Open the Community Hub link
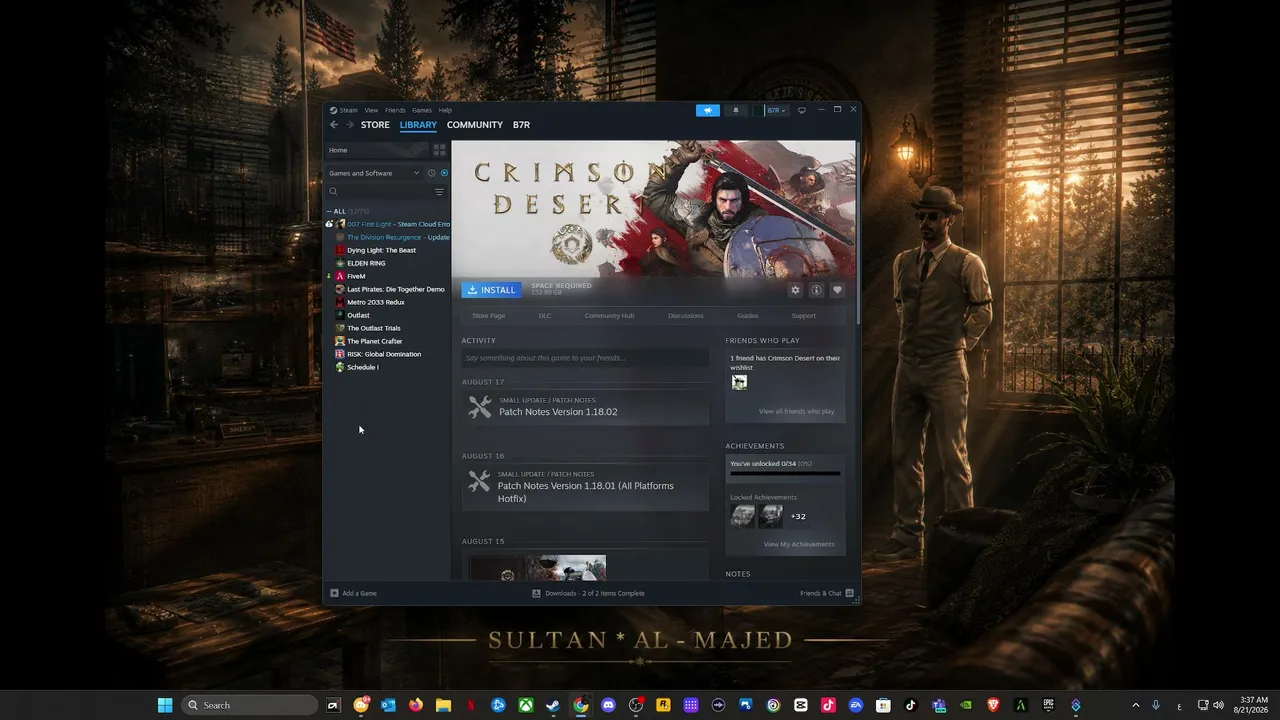1280x720 pixels. pos(610,316)
